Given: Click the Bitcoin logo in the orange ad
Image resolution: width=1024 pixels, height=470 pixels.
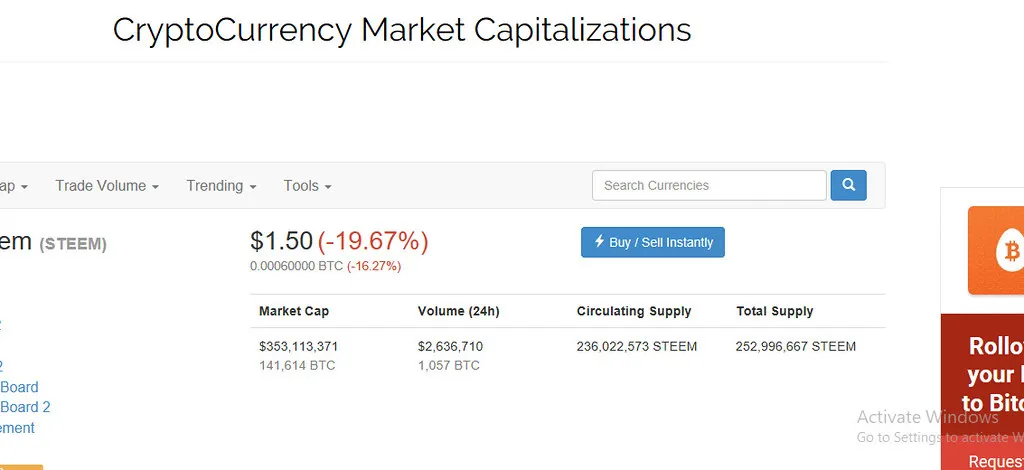Looking at the screenshot, I should pos(1009,251).
